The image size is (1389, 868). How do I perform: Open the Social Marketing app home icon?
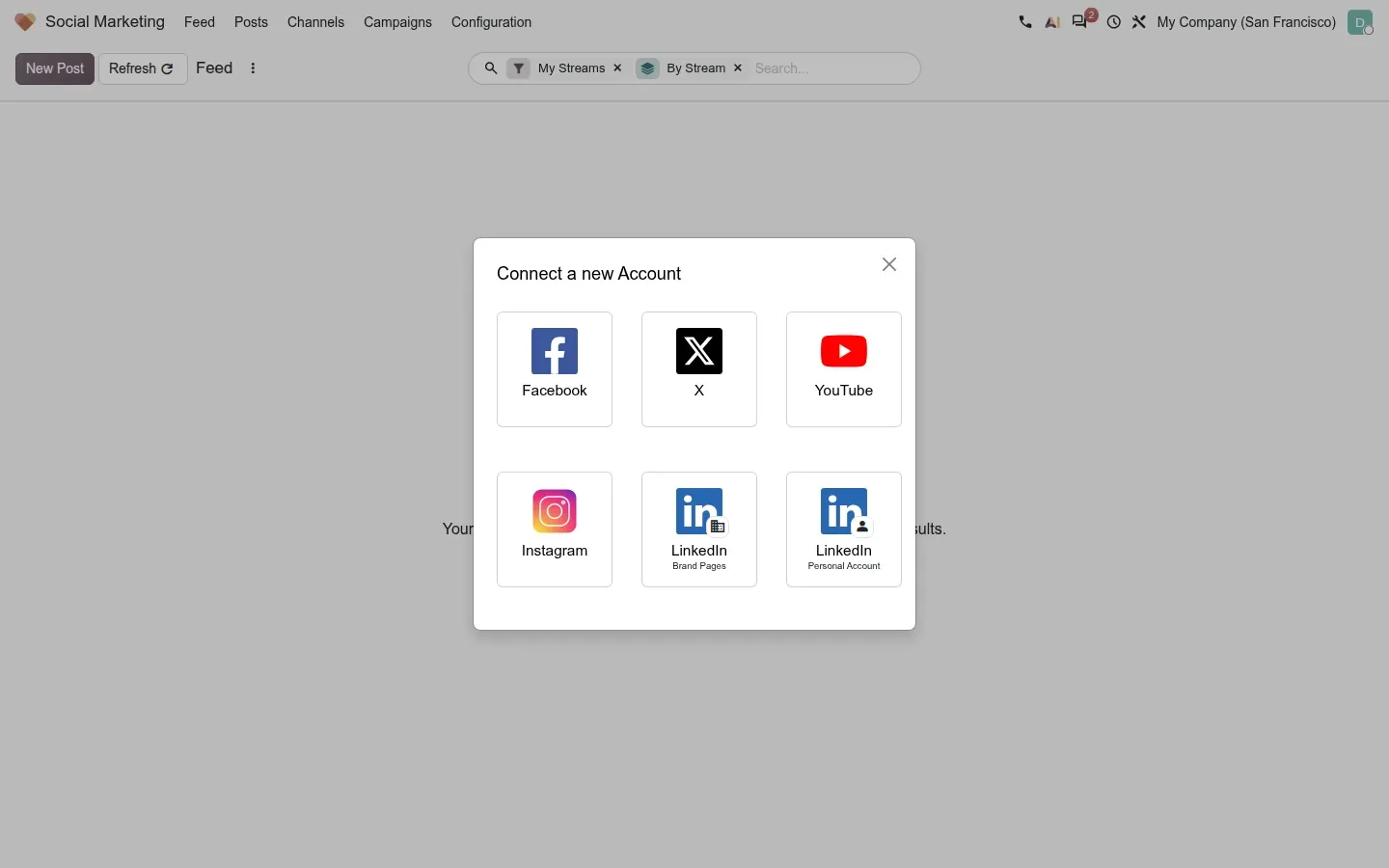pos(25,22)
